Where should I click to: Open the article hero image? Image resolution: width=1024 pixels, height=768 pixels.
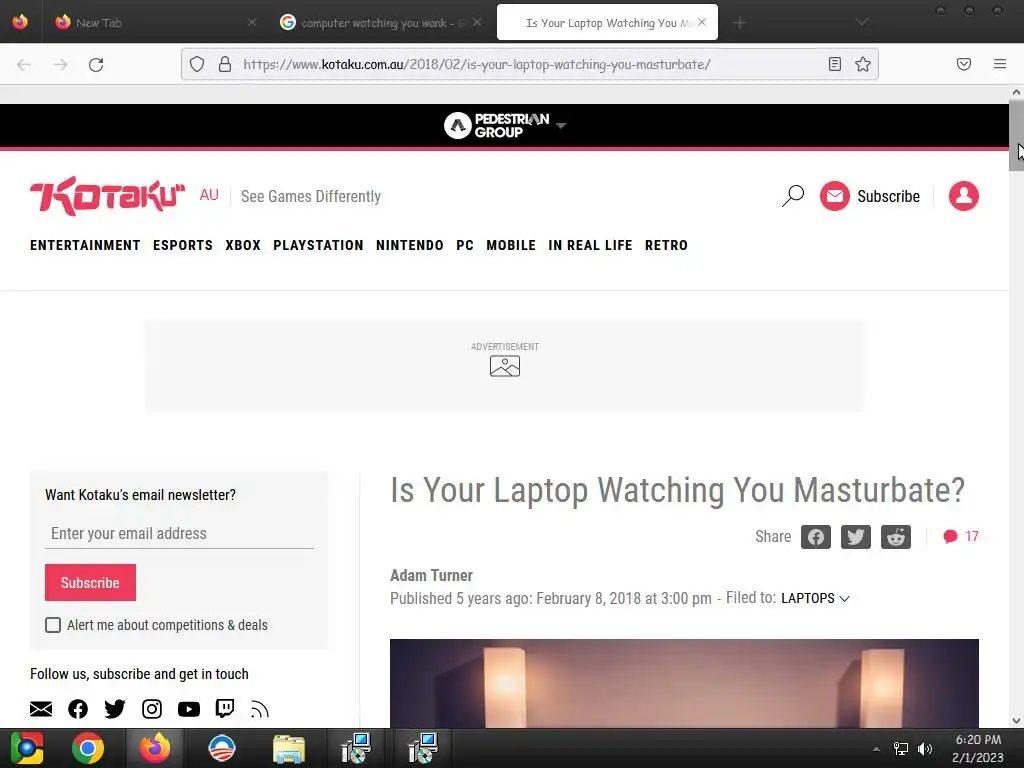[x=684, y=683]
